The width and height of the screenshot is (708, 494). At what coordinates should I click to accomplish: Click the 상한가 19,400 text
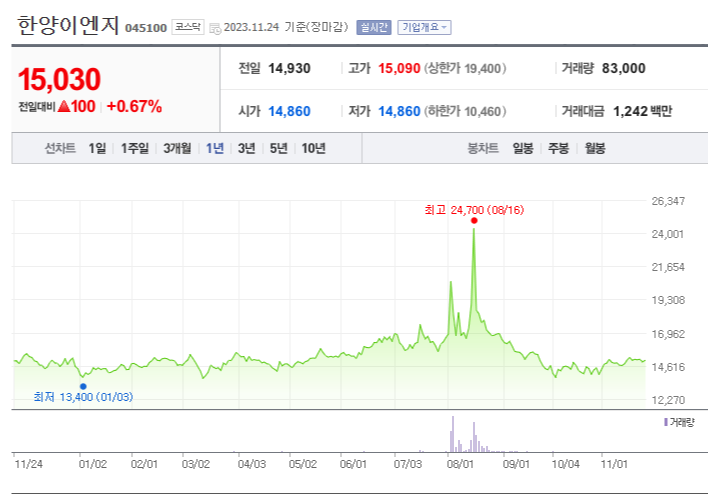pos(465,69)
